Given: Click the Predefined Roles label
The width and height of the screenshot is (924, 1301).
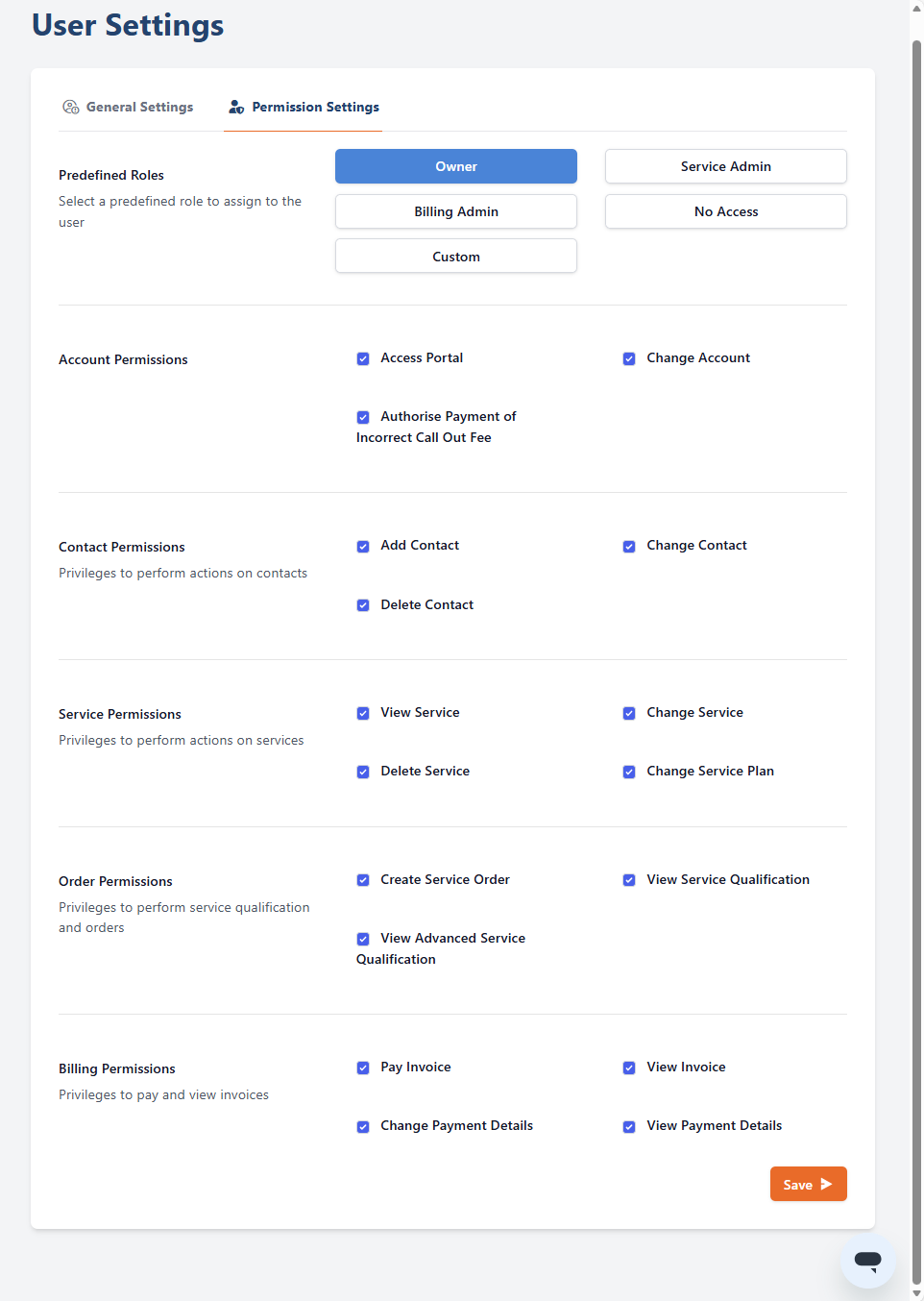Looking at the screenshot, I should tap(111, 175).
